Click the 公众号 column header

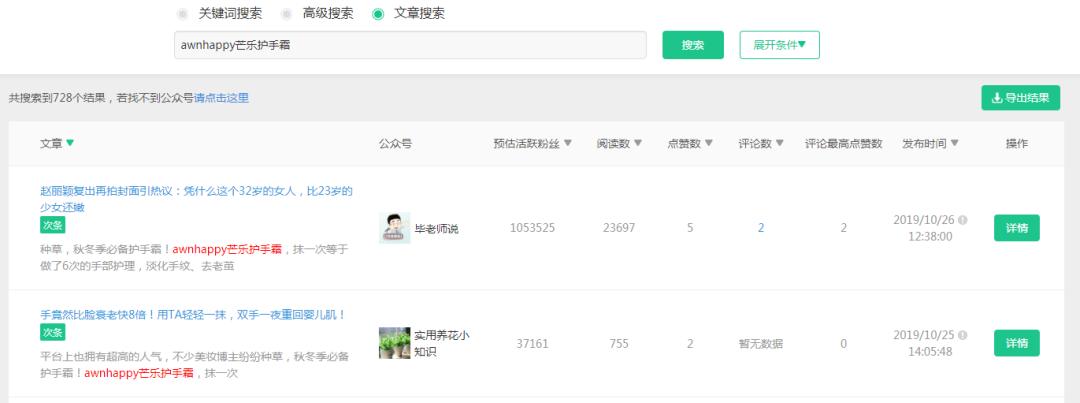pos(395,143)
